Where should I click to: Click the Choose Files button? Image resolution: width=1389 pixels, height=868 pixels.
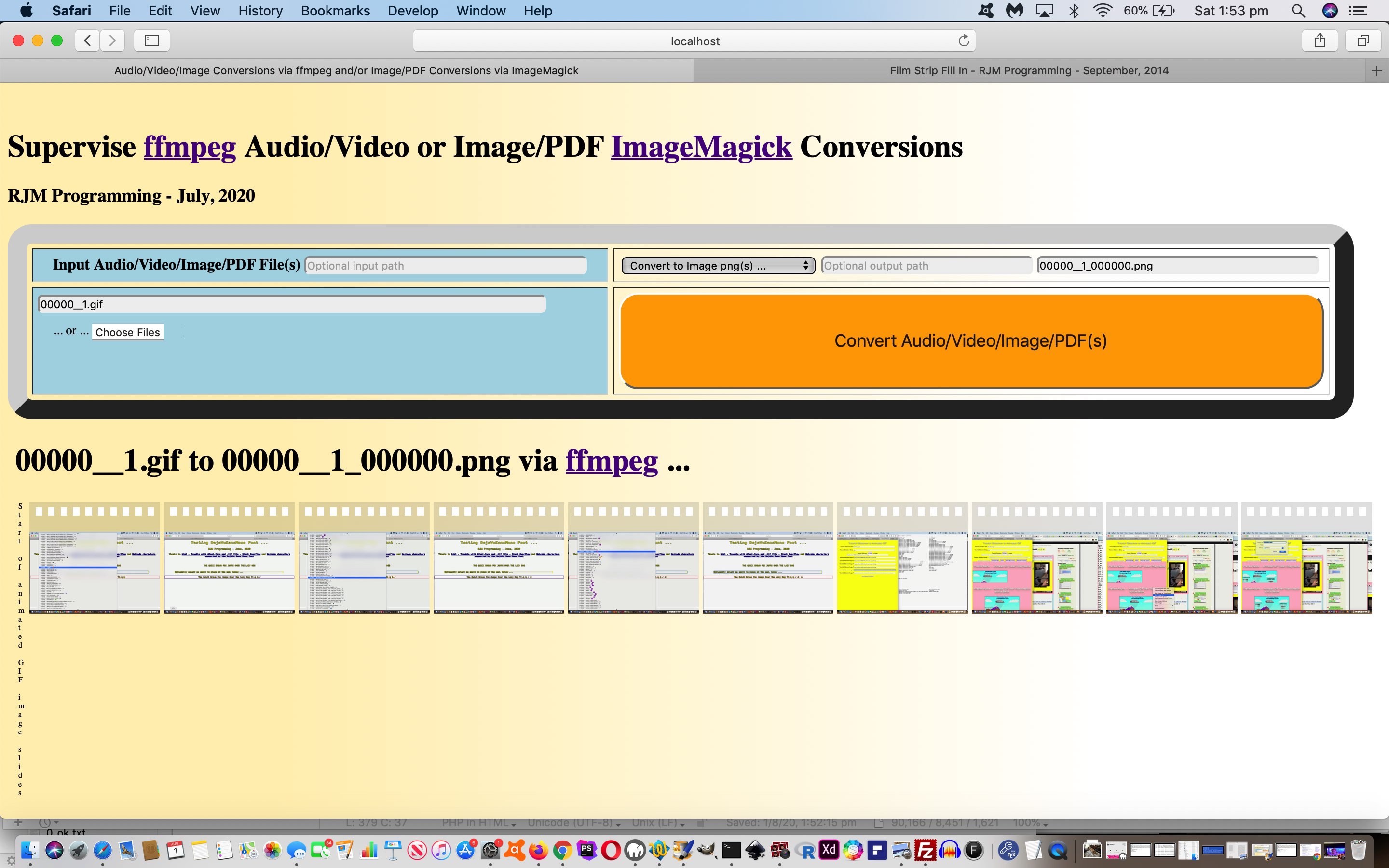[x=127, y=332]
